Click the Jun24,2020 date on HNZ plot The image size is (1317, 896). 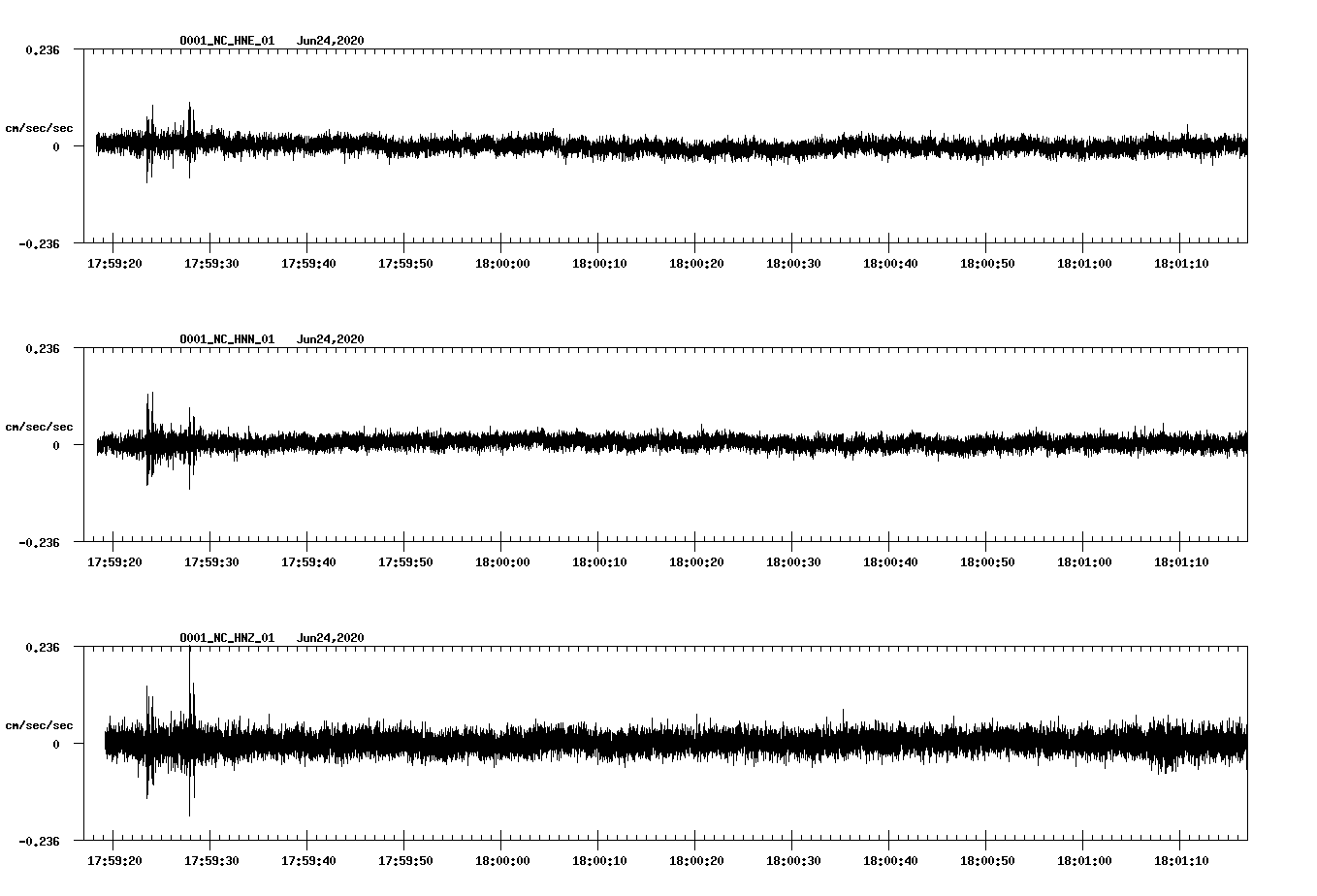[x=331, y=638]
